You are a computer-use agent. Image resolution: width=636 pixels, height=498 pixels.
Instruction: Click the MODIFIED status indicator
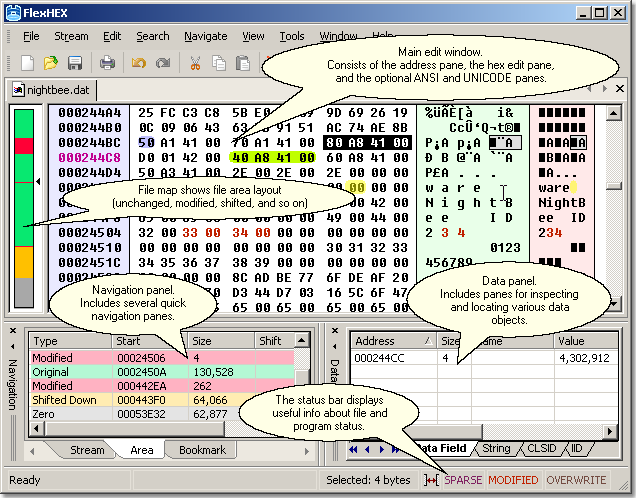pyautogui.click(x=513, y=480)
